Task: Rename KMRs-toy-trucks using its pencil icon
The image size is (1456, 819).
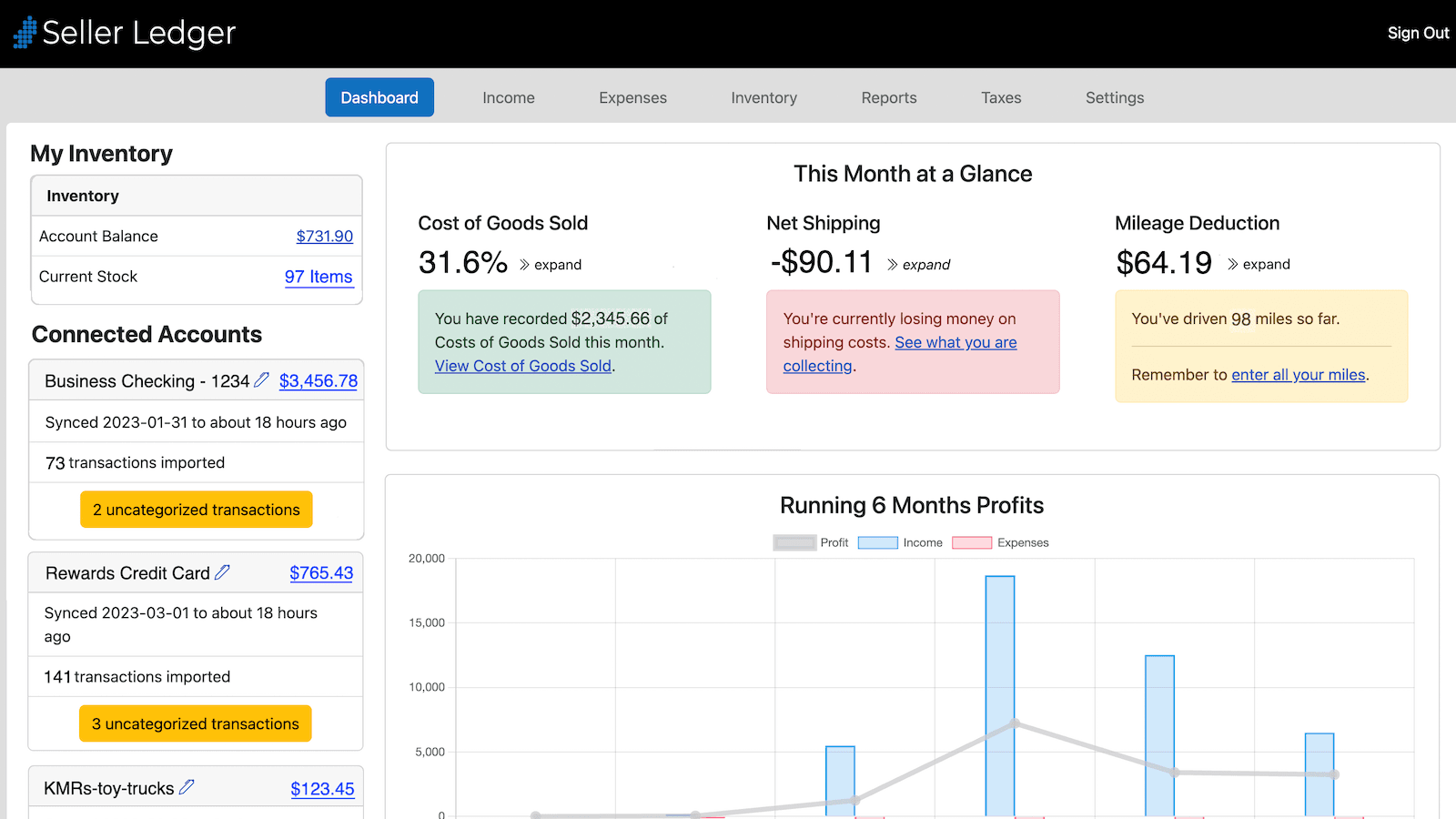Action: click(x=187, y=786)
